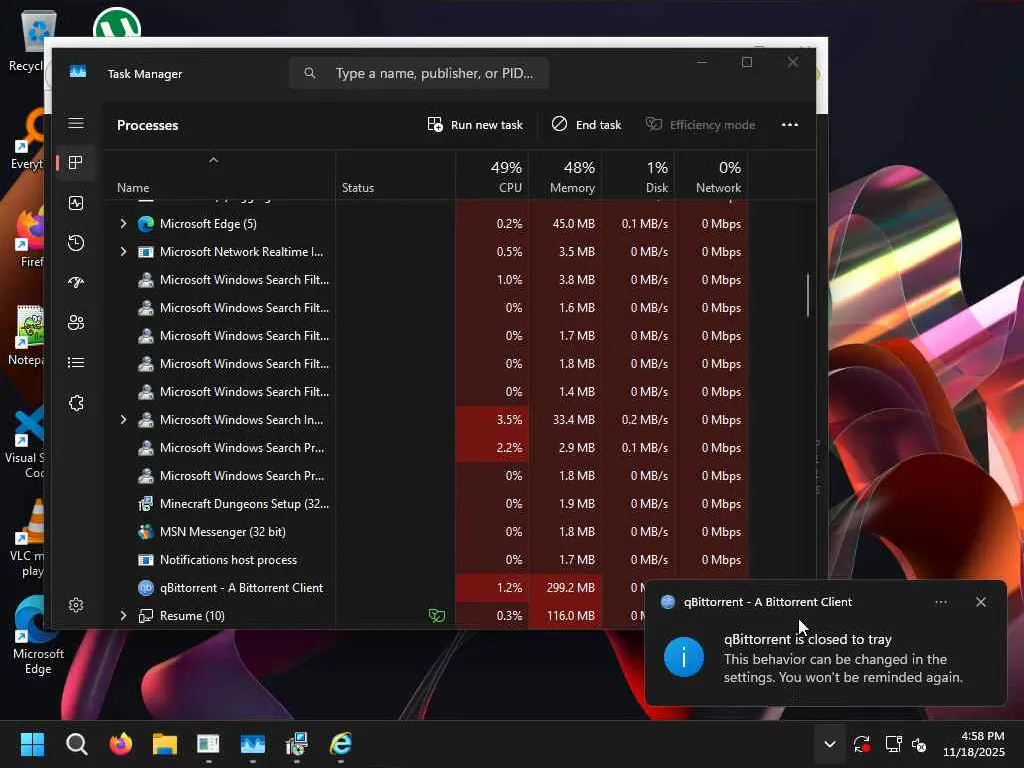Open Task Manager settings gear
The image size is (1024, 768).
pyautogui.click(x=76, y=605)
